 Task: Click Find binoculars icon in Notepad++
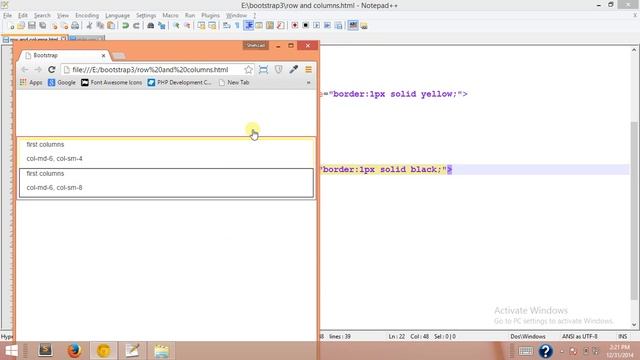150,26
